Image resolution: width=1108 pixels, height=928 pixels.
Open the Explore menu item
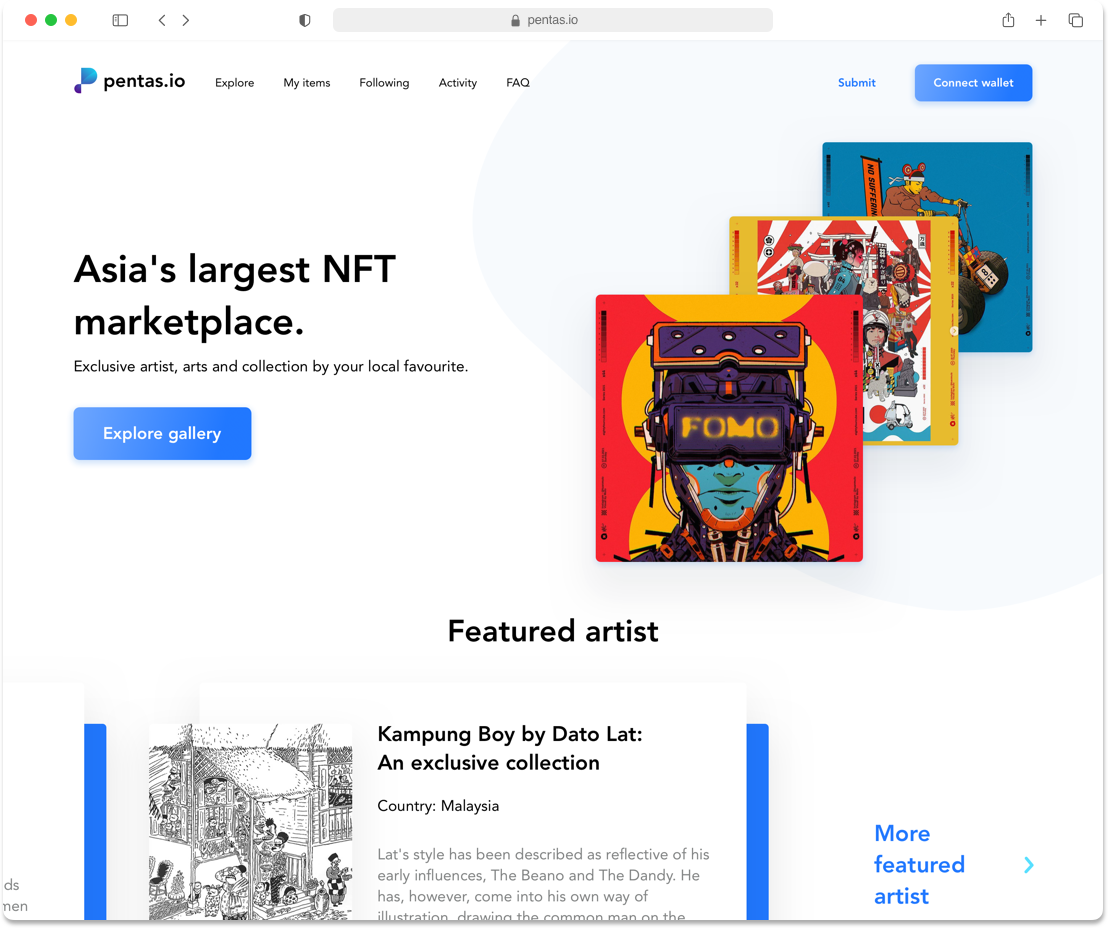235,83
